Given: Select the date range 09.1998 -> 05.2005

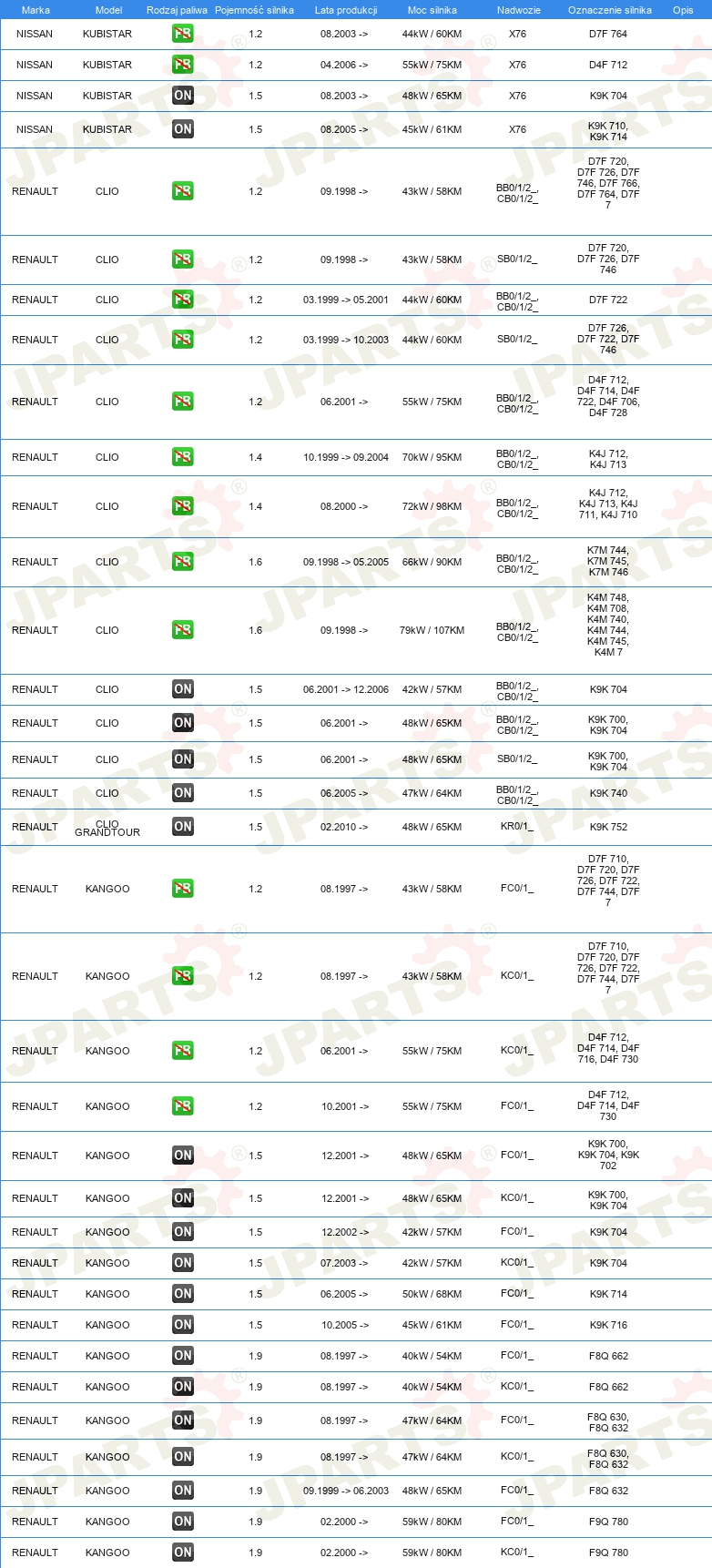Looking at the screenshot, I should pos(346,562).
